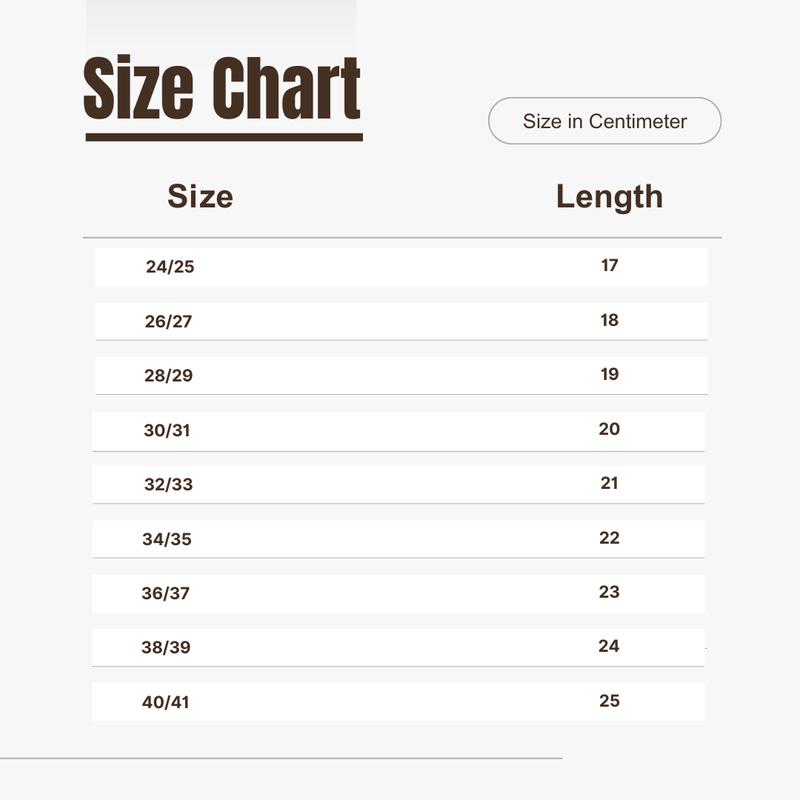The width and height of the screenshot is (800, 800).
Task: Click the 40/41 size entry
Action: (165, 702)
